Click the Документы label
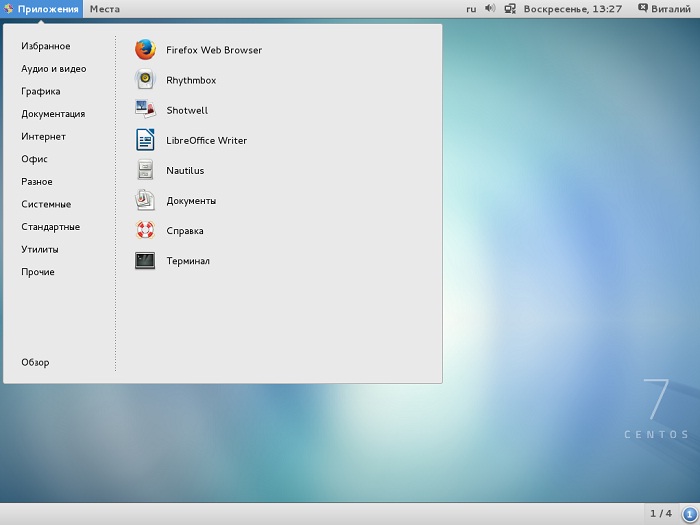700x525 pixels. click(x=191, y=201)
